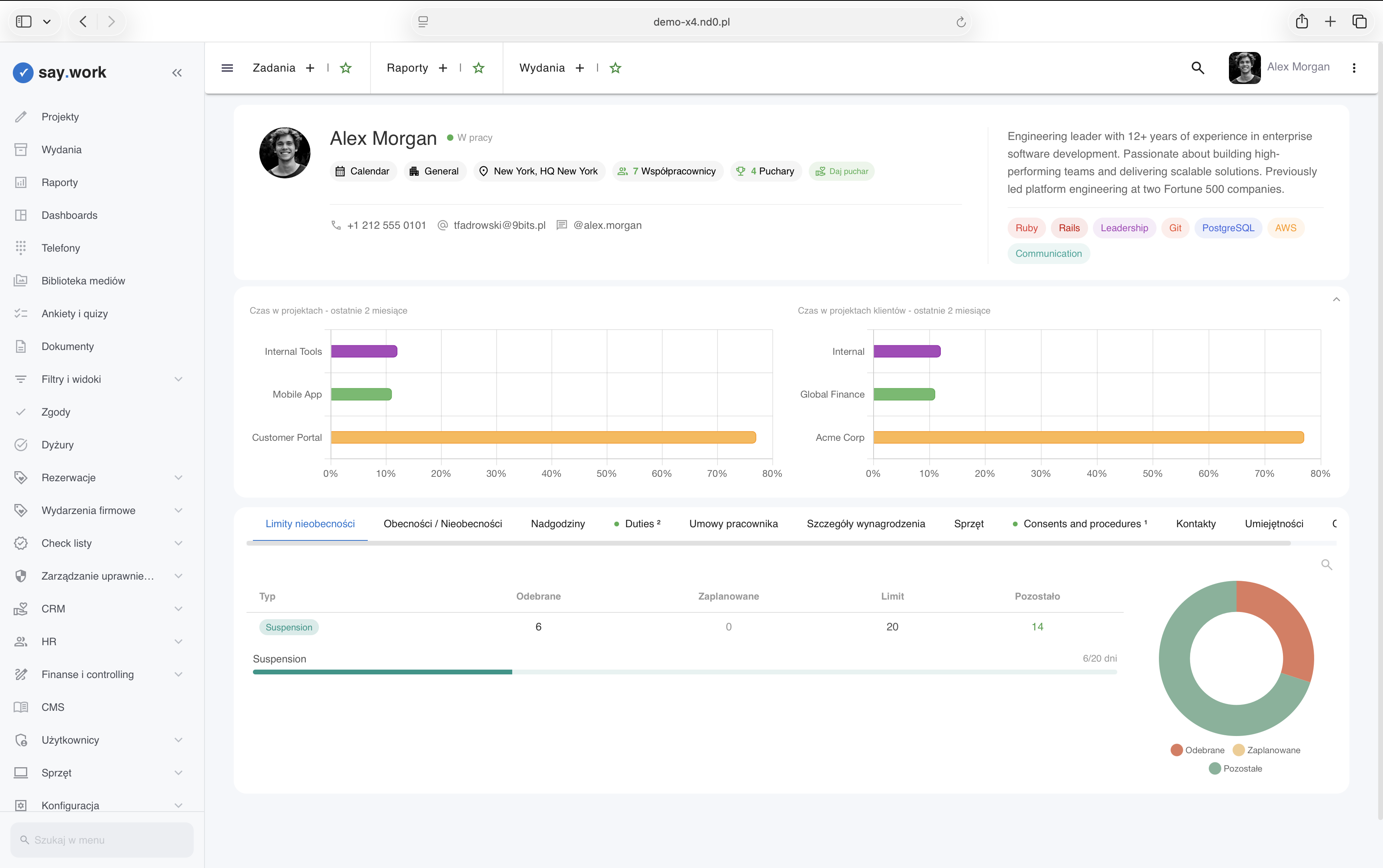This screenshot has height=868, width=1383.
Task: Collapse the project time charts panel
Action: click(x=1337, y=299)
